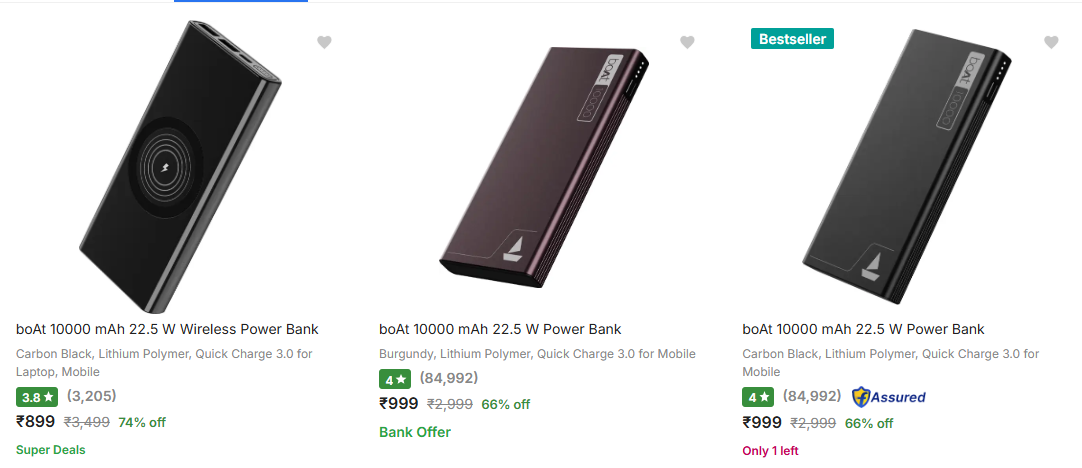Click the 74% off discount text
Screen dimensions: 1082x468
click(142, 422)
